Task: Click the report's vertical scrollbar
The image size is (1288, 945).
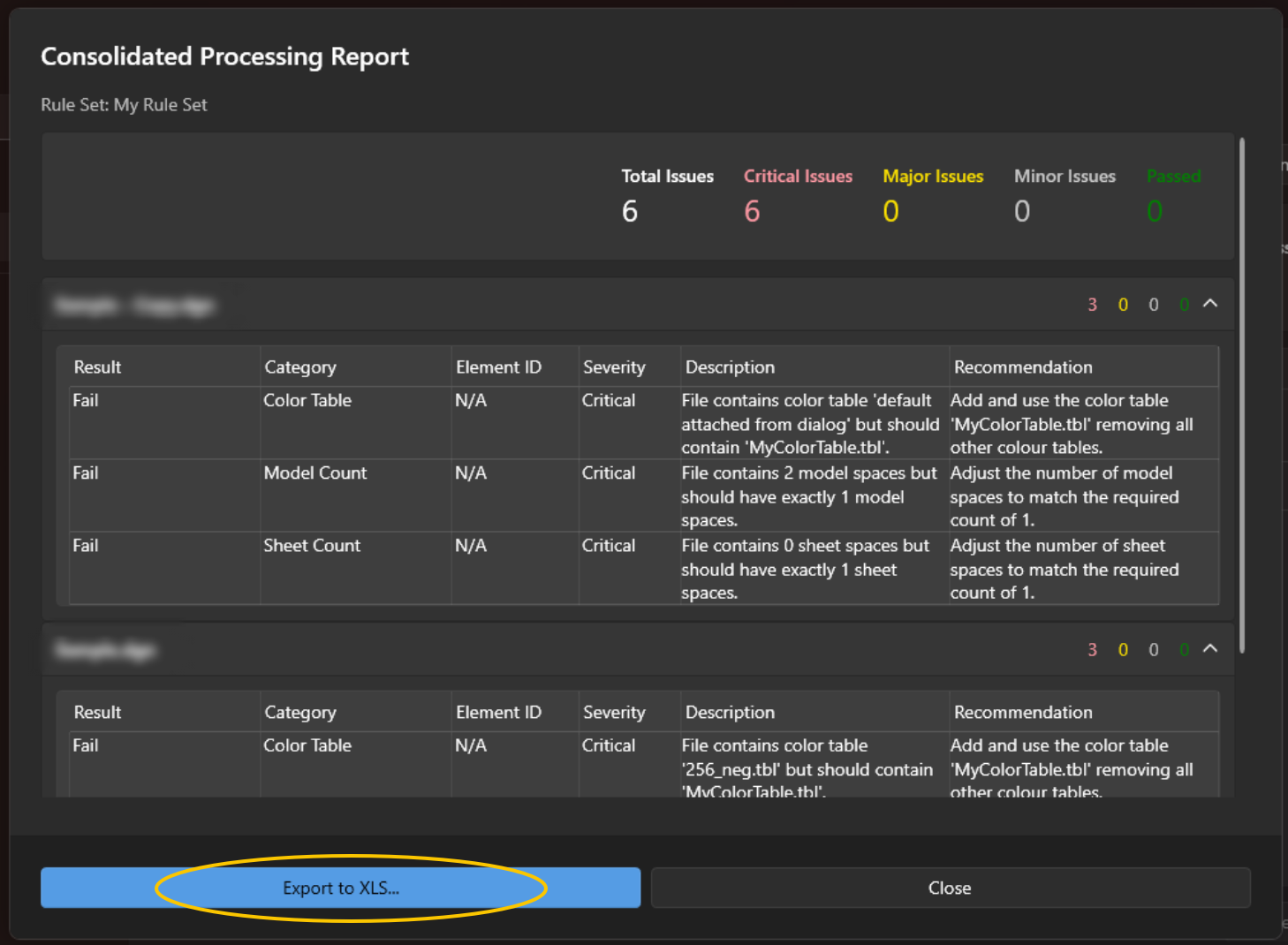Action: point(1242,396)
